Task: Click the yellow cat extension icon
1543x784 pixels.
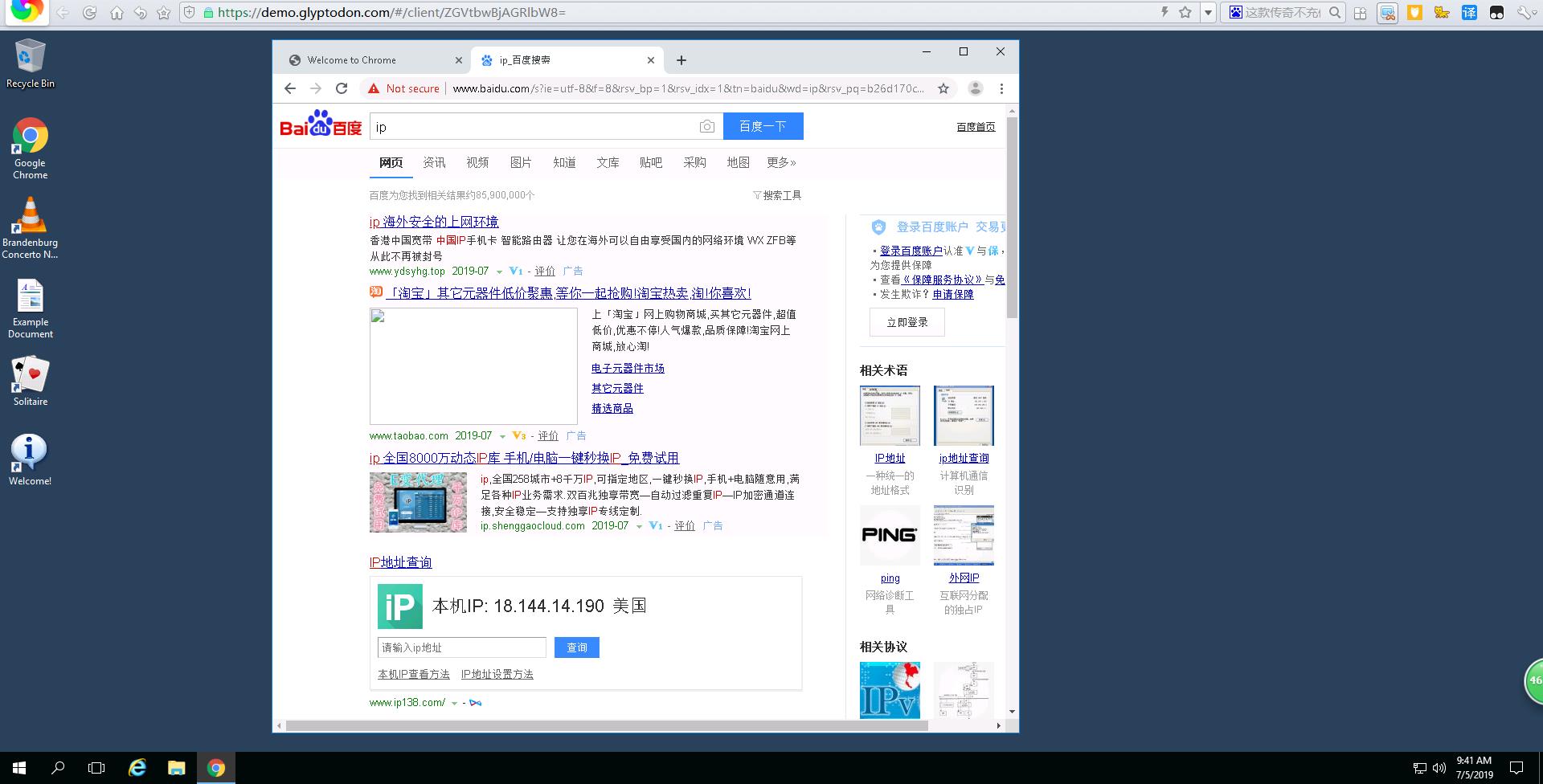Action: tap(1442, 12)
